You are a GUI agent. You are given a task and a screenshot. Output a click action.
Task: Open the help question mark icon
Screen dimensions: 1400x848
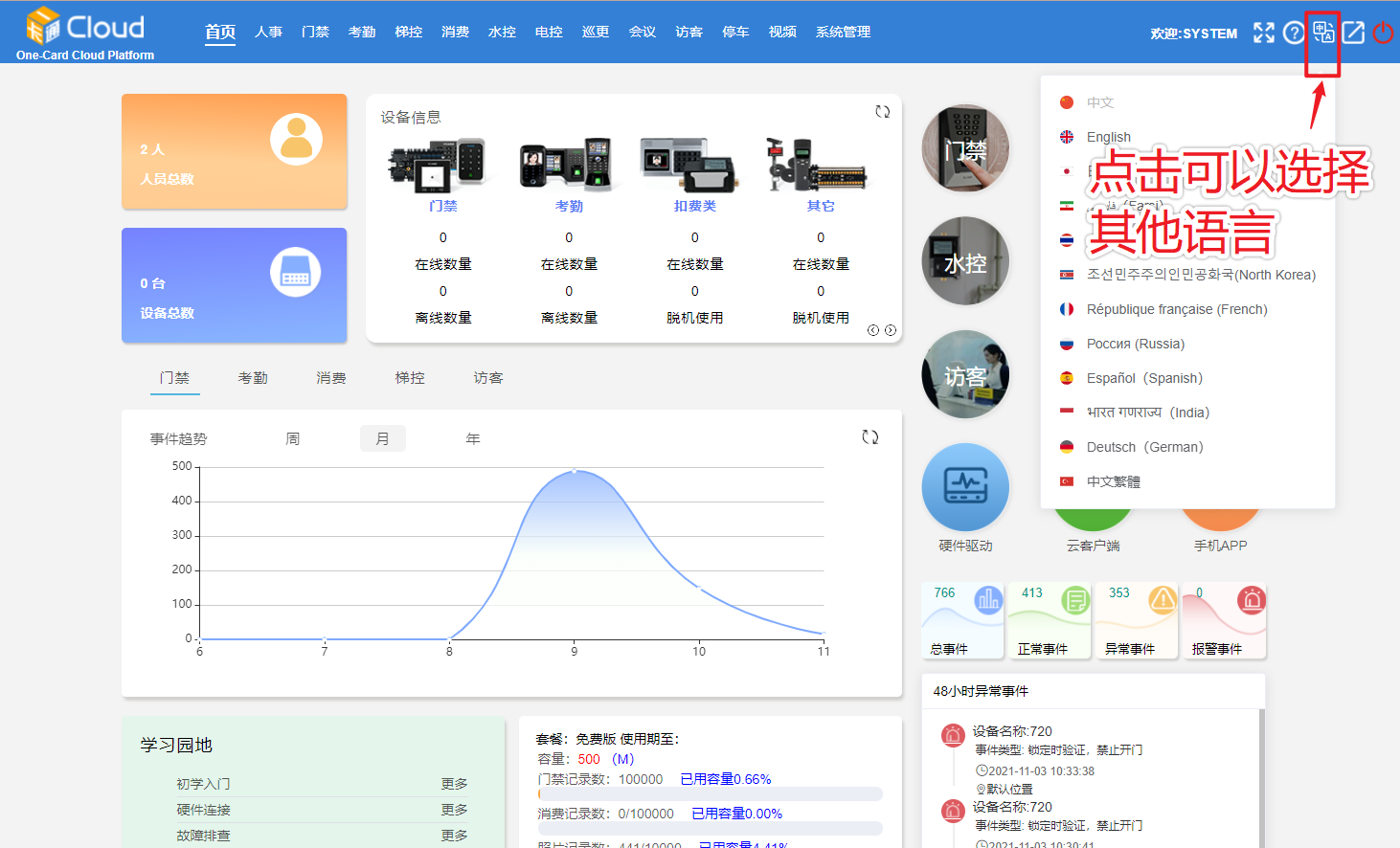click(x=1294, y=33)
